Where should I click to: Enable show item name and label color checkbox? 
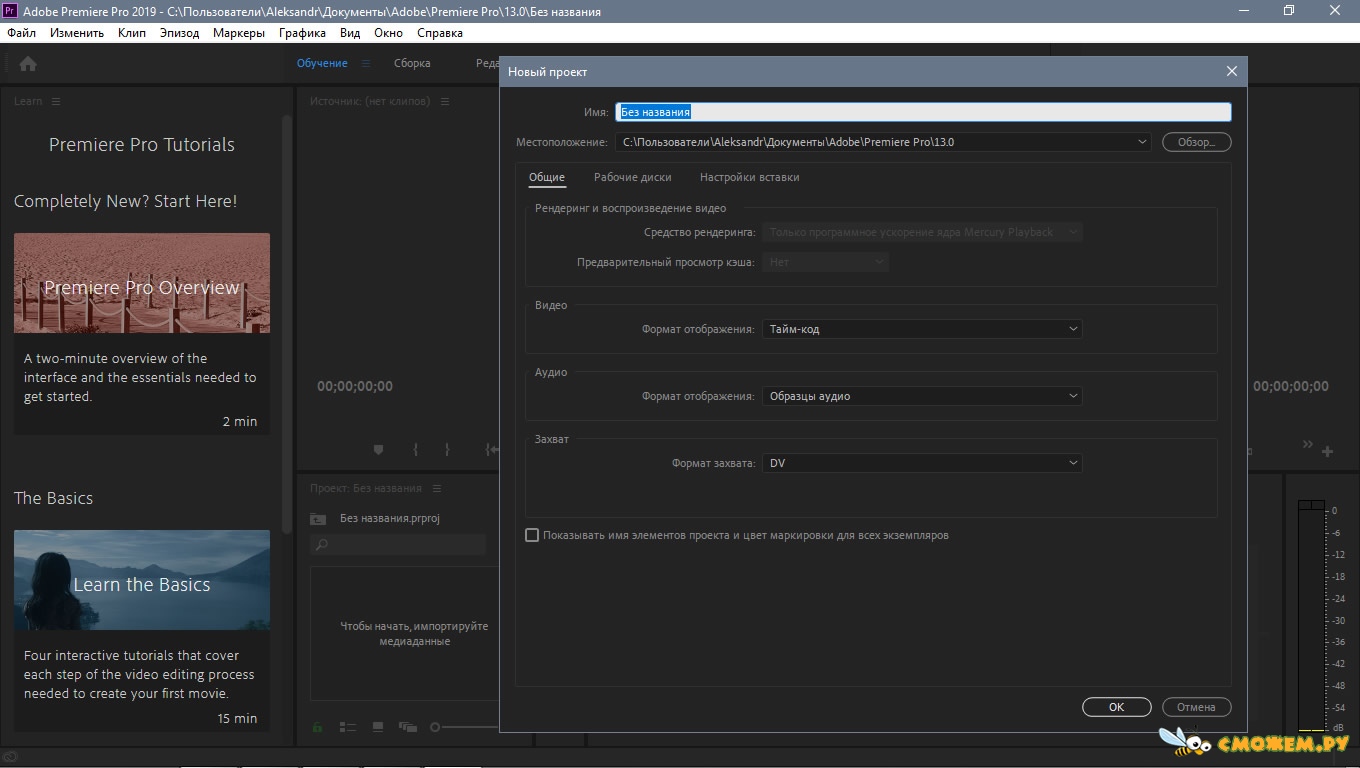tap(532, 535)
